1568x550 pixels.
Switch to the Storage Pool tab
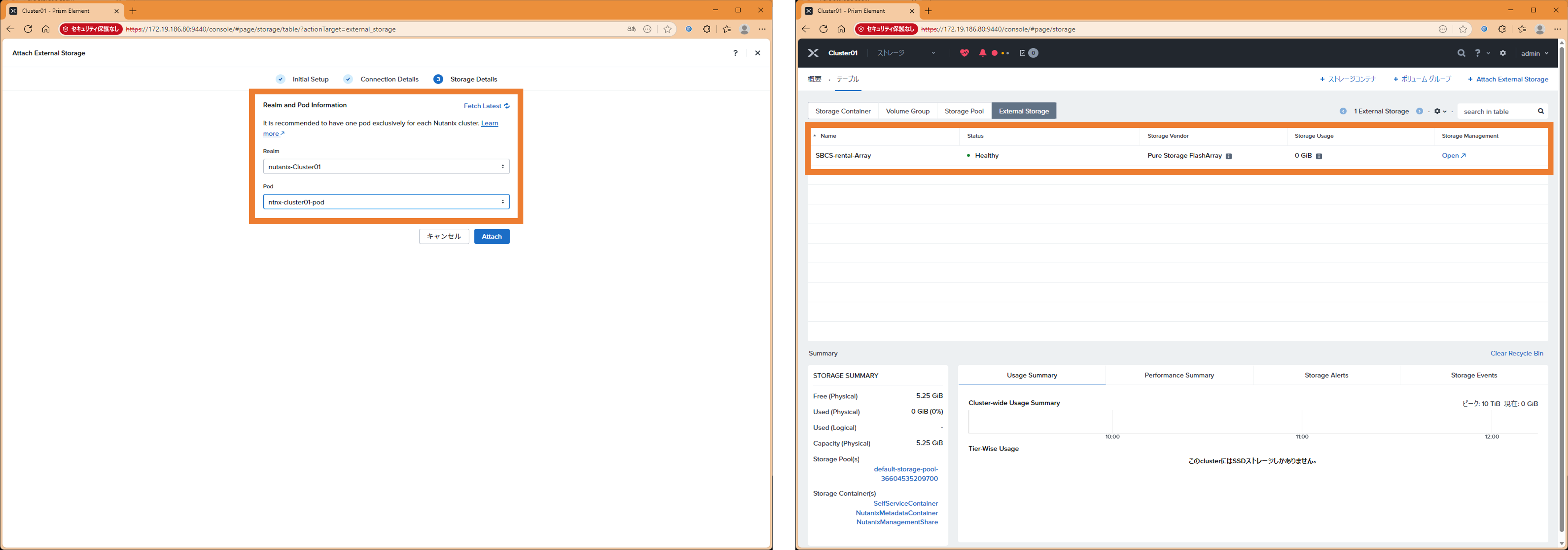(964, 111)
